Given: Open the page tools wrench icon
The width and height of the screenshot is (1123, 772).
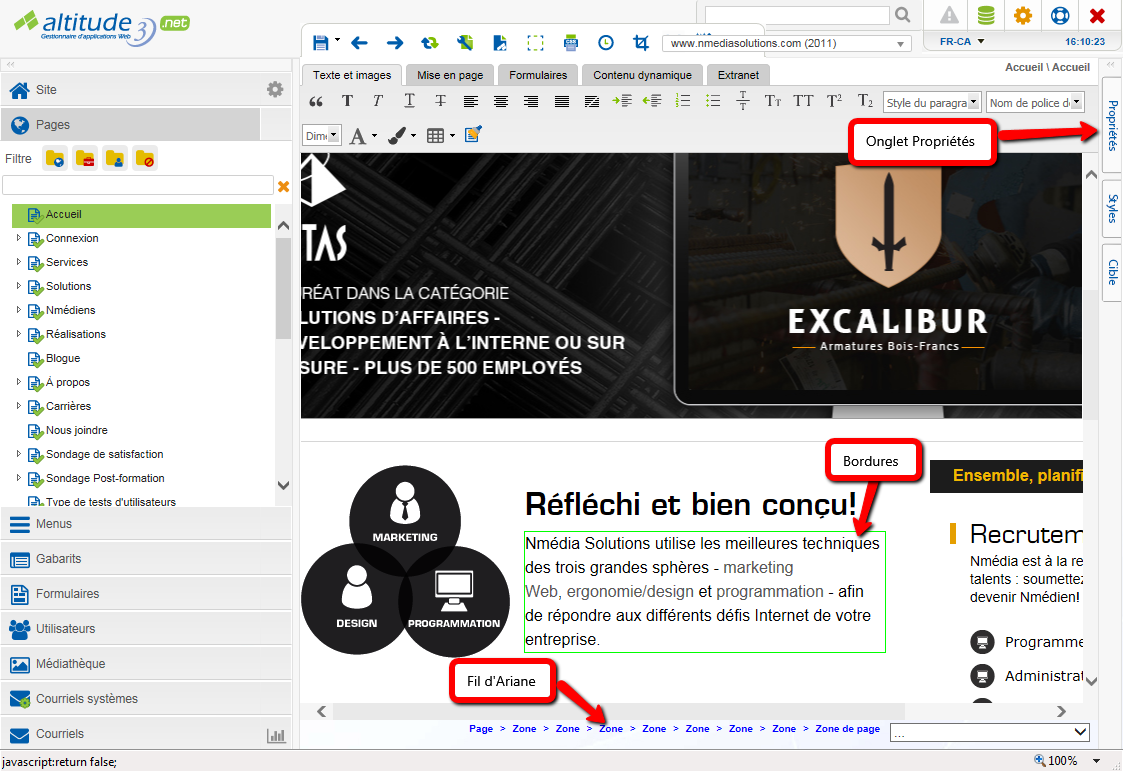Looking at the screenshot, I should (x=465, y=43).
